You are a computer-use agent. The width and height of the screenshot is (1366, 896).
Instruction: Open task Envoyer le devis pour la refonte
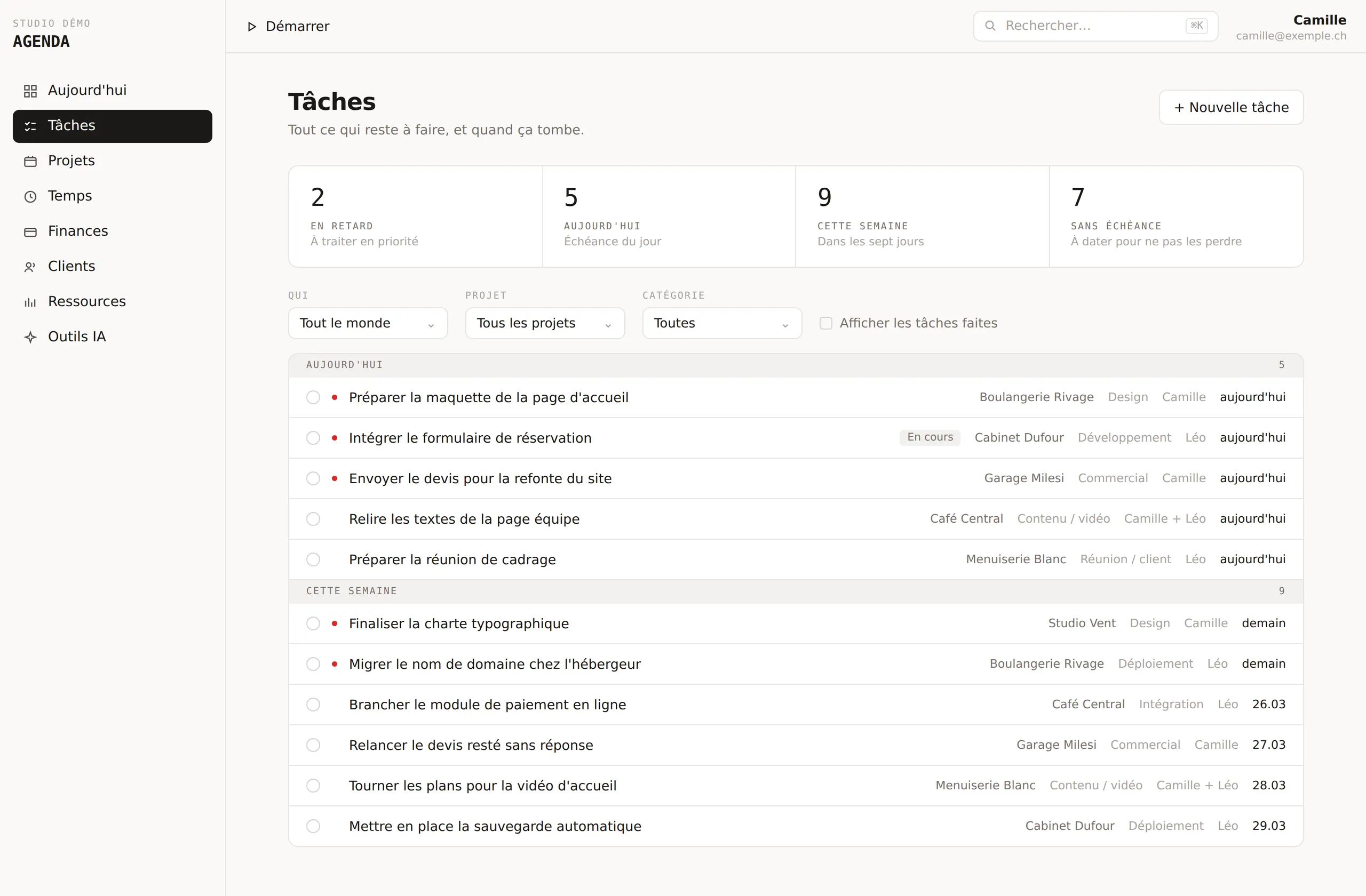480,478
